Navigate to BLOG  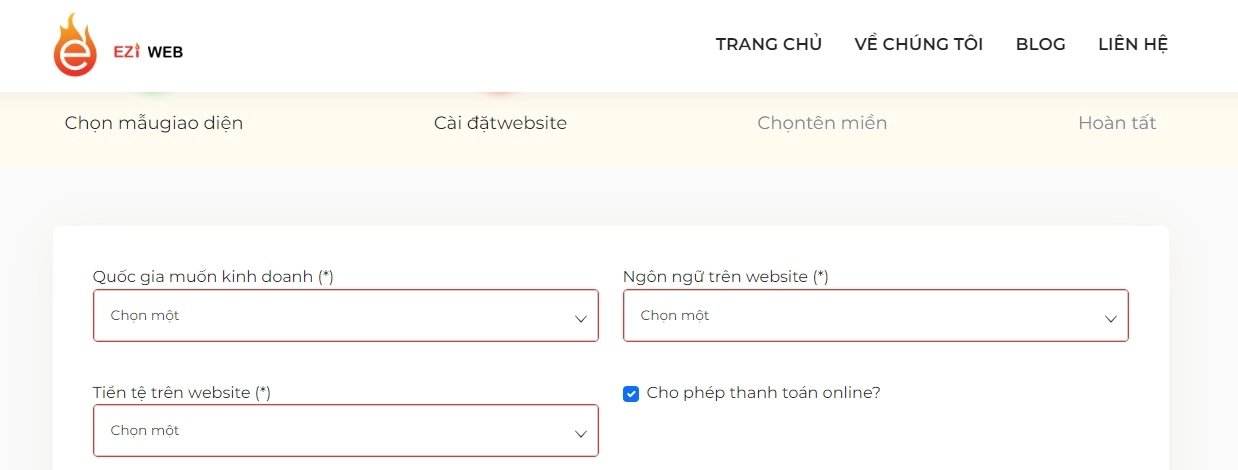tap(1040, 44)
